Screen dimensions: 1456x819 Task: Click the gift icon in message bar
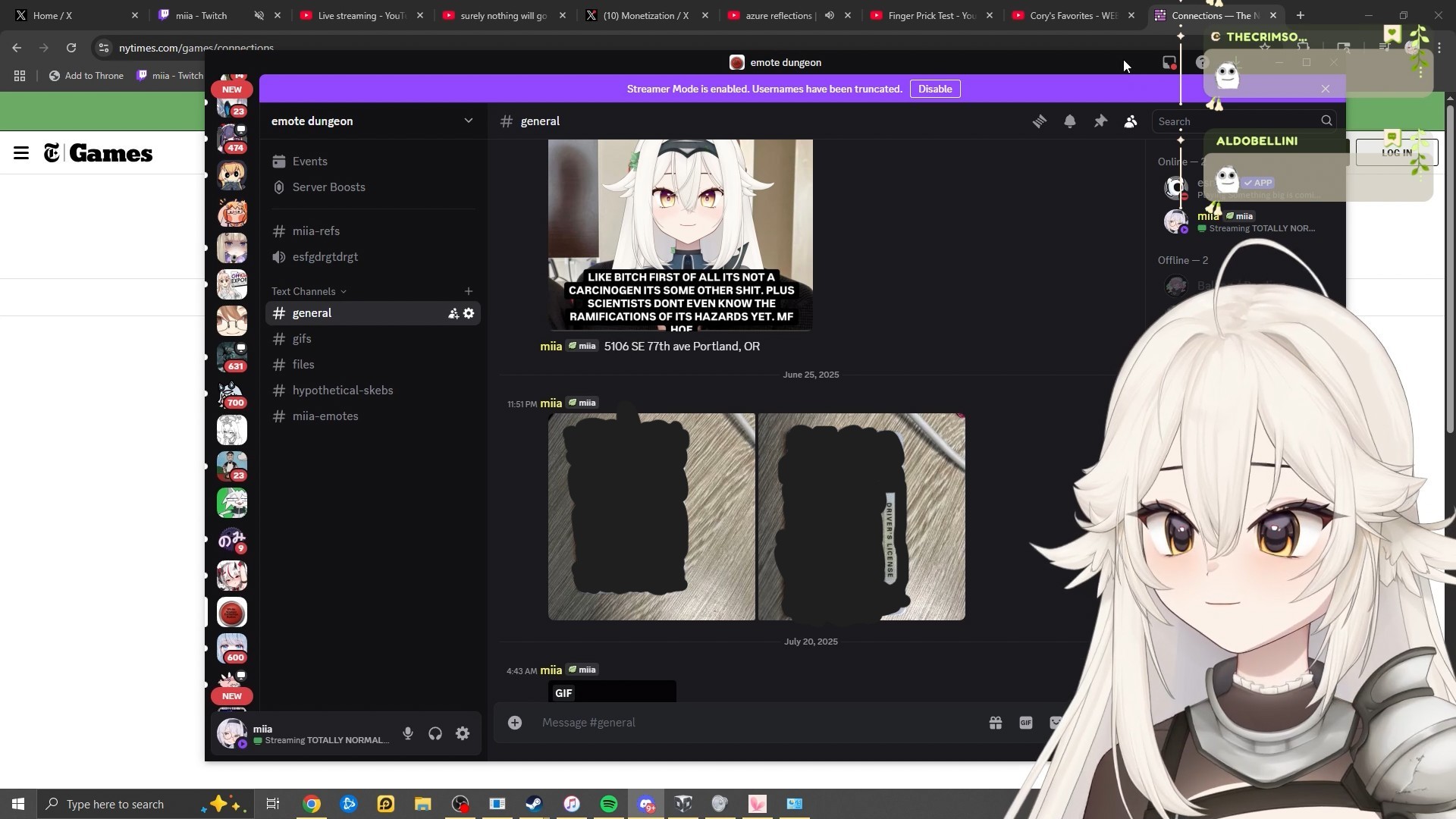coord(995,723)
